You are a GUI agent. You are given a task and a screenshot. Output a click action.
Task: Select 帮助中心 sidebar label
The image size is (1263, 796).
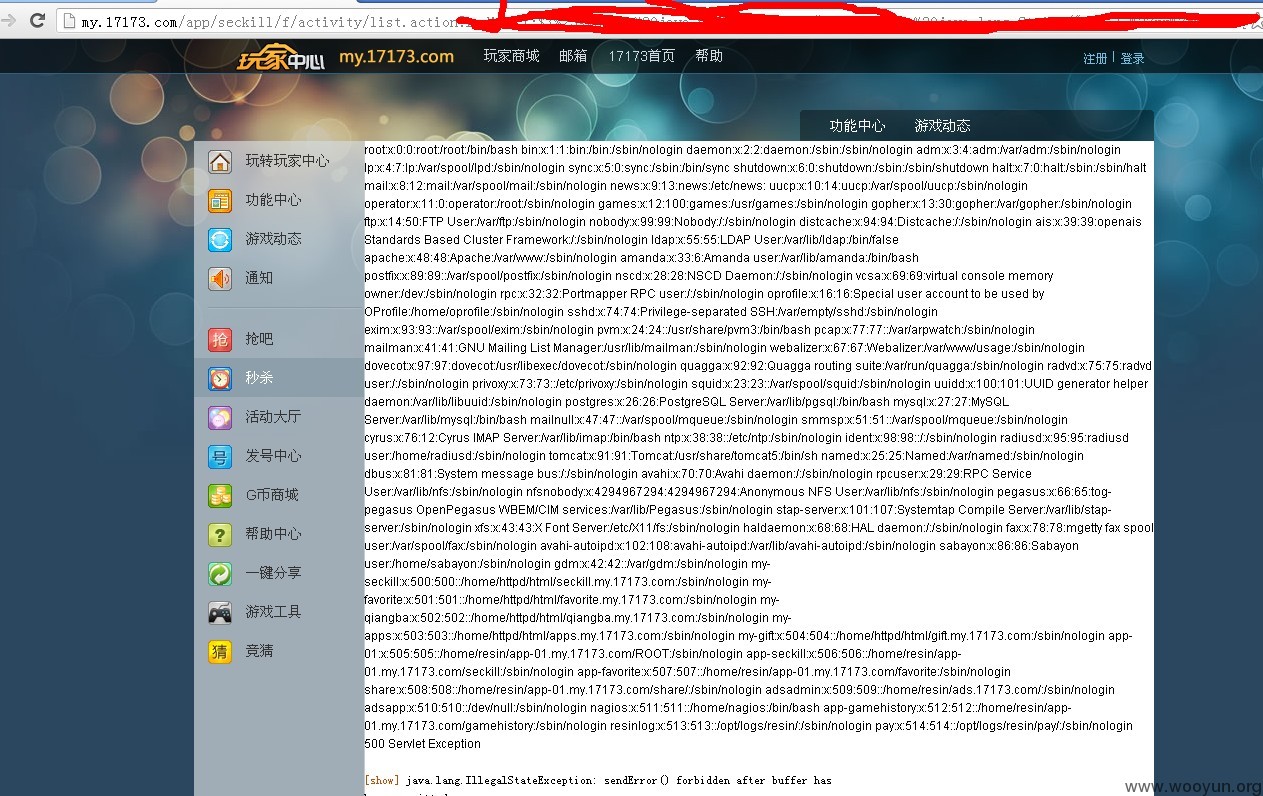tap(273, 534)
